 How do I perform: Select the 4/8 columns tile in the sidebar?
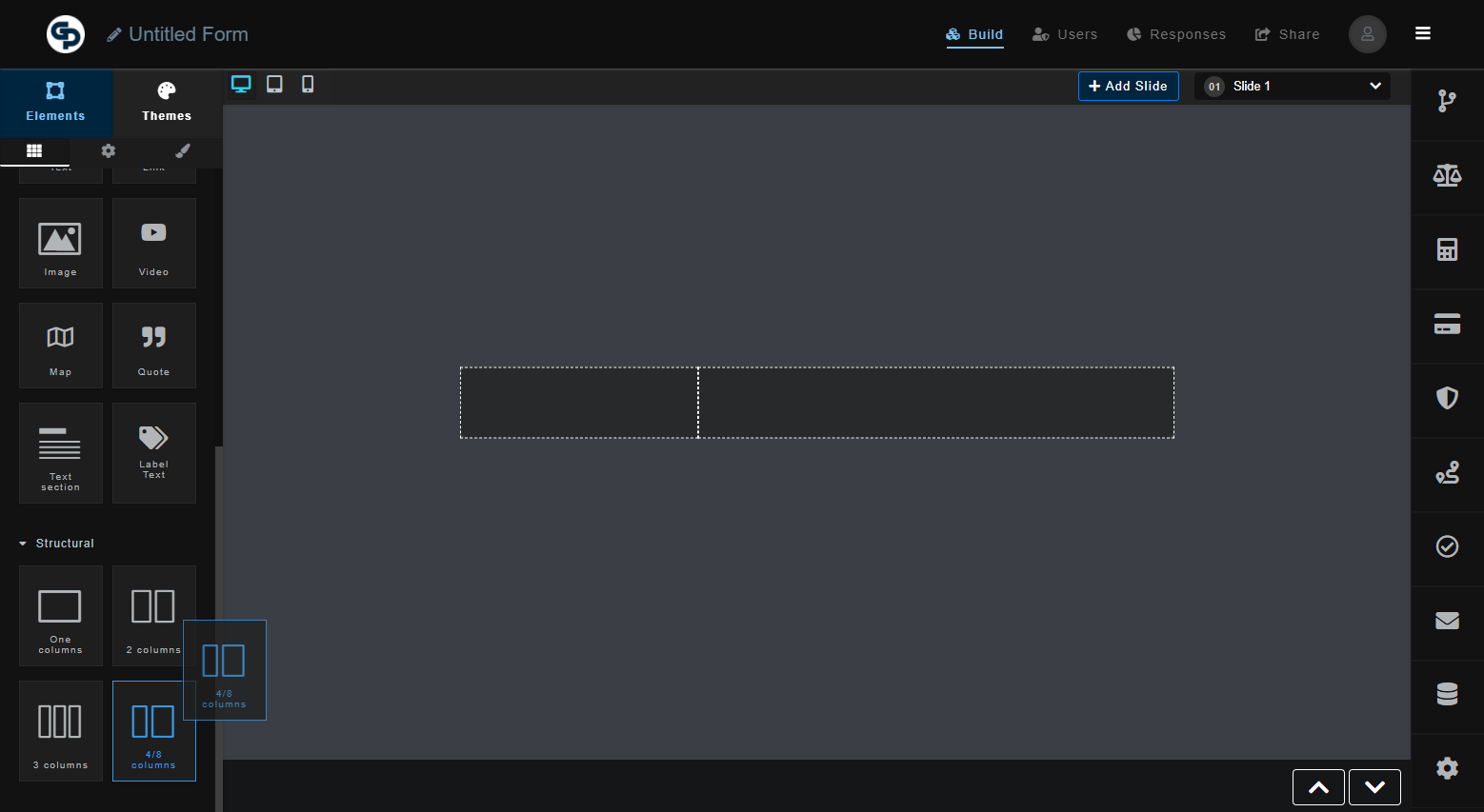pyautogui.click(x=154, y=731)
